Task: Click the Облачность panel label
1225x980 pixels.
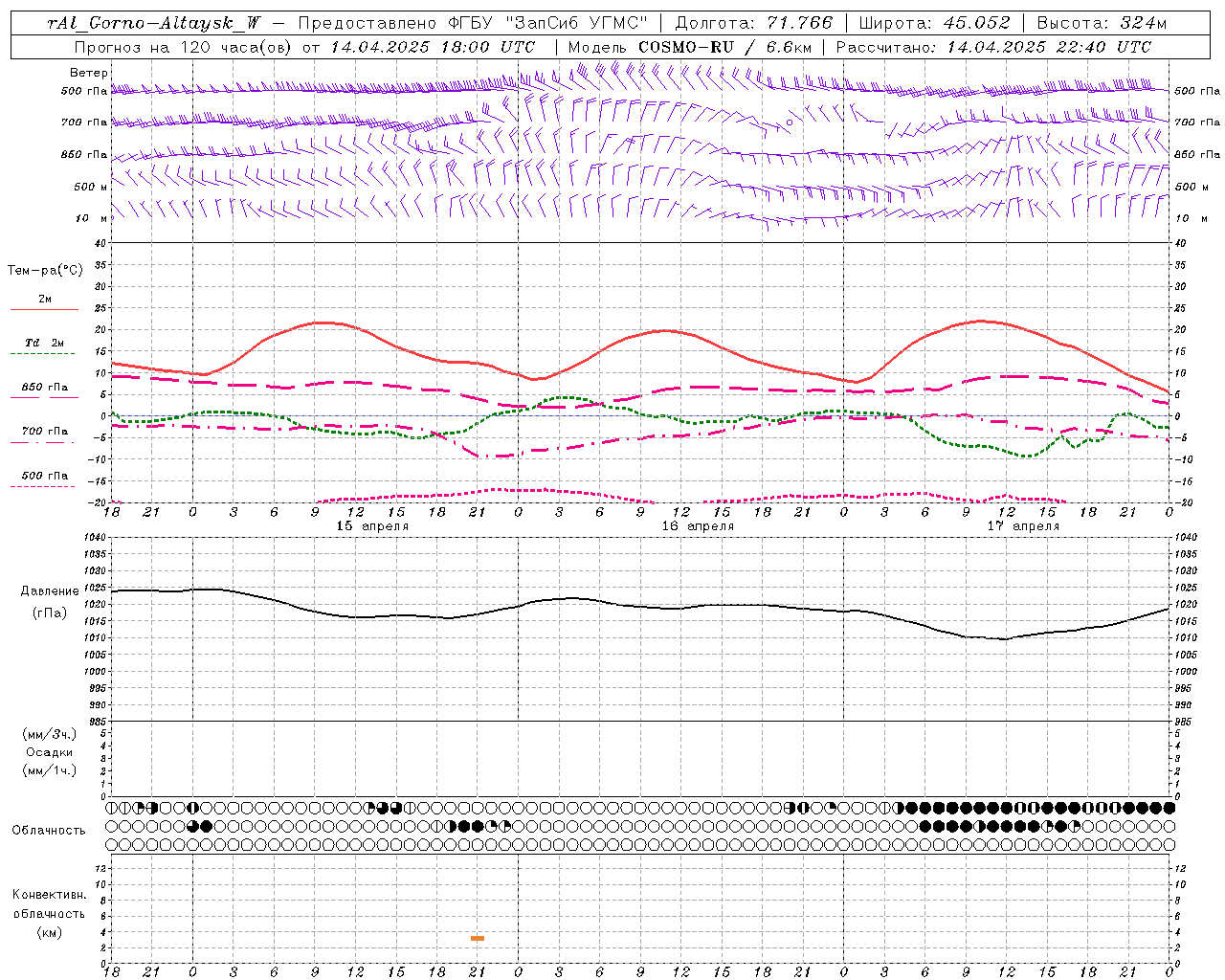Action: pyautogui.click(x=48, y=830)
